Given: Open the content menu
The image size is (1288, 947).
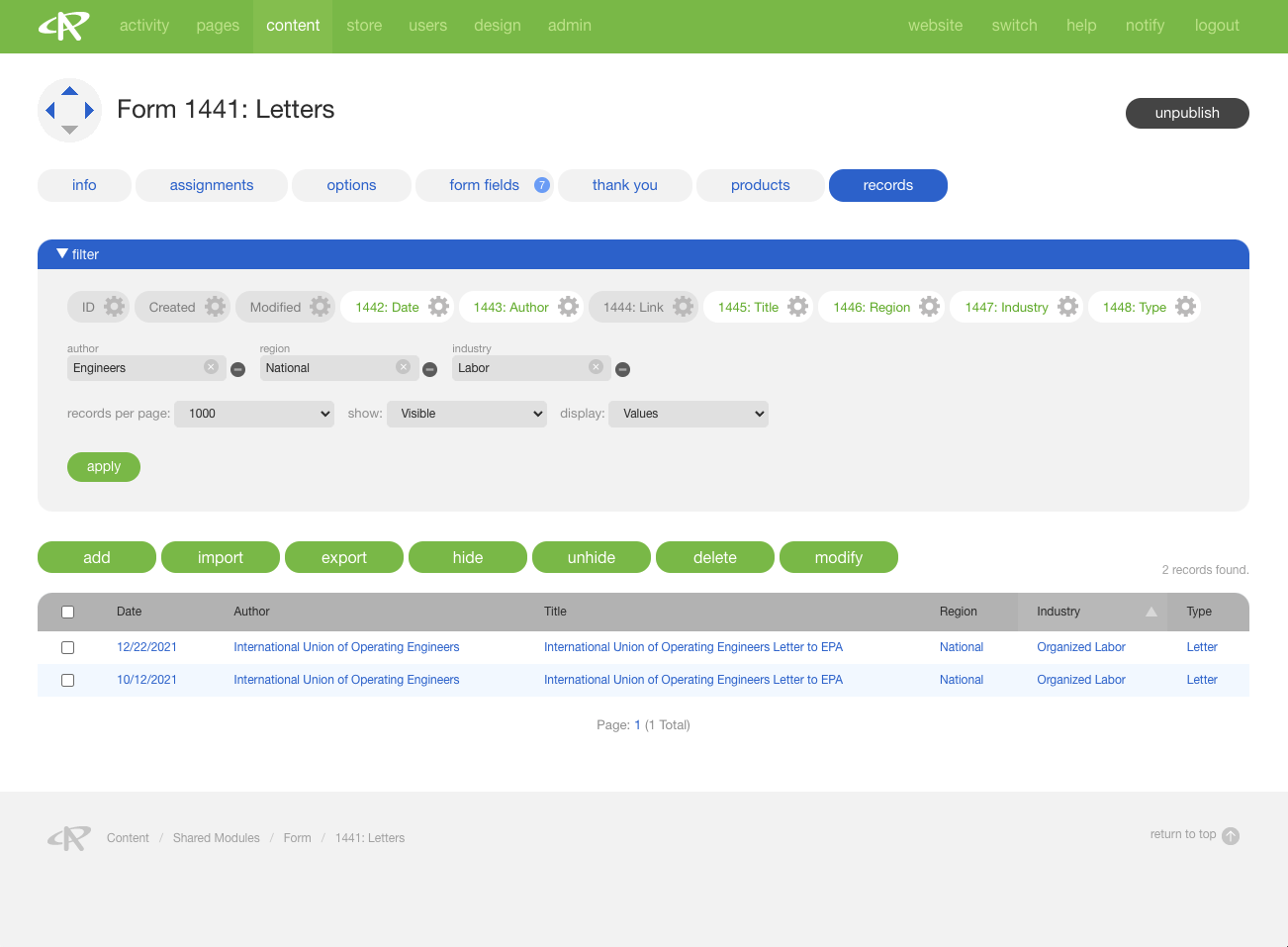Looking at the screenshot, I should (x=293, y=26).
